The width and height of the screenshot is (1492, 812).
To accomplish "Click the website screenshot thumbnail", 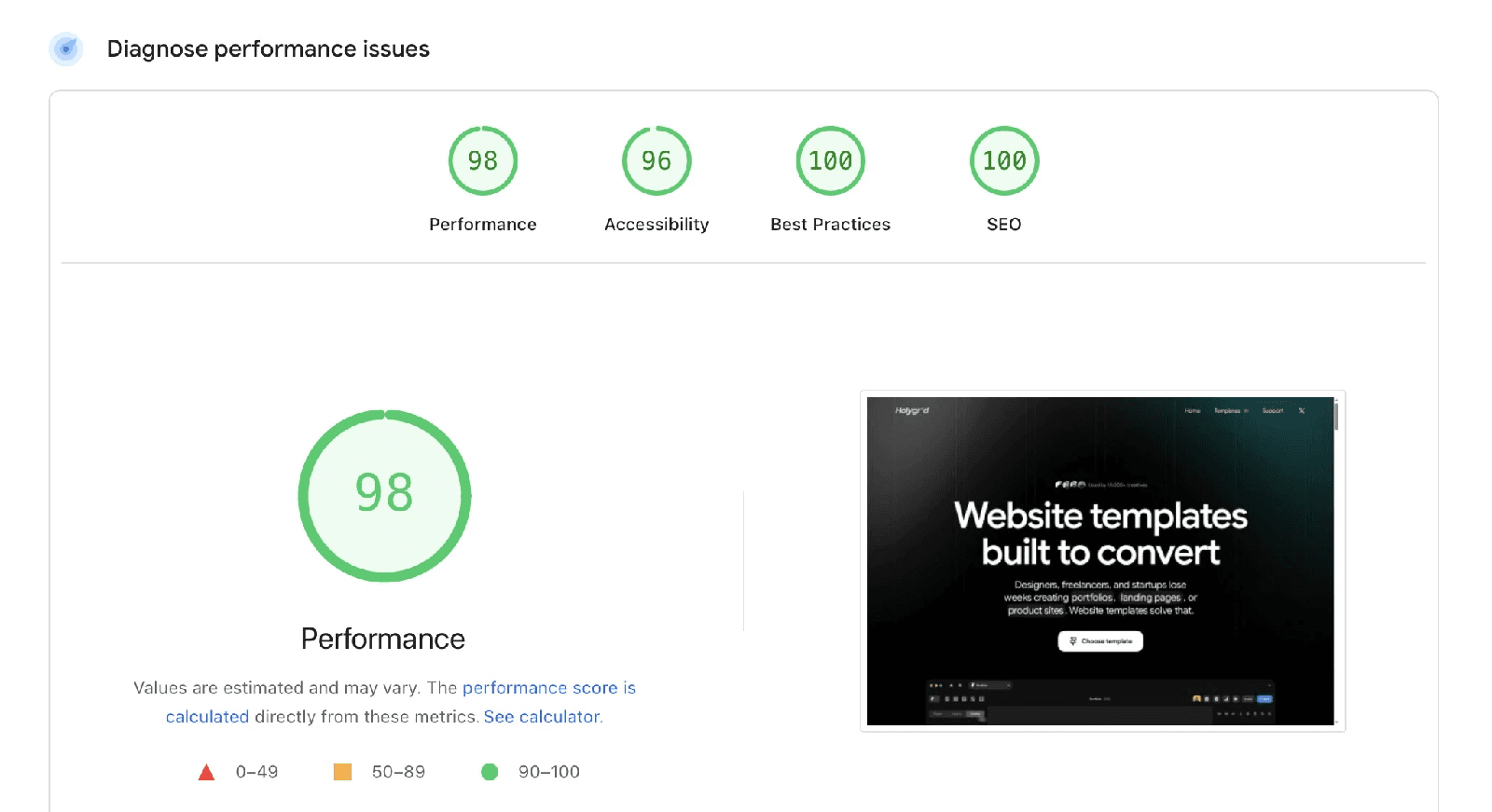I will [x=1102, y=561].
